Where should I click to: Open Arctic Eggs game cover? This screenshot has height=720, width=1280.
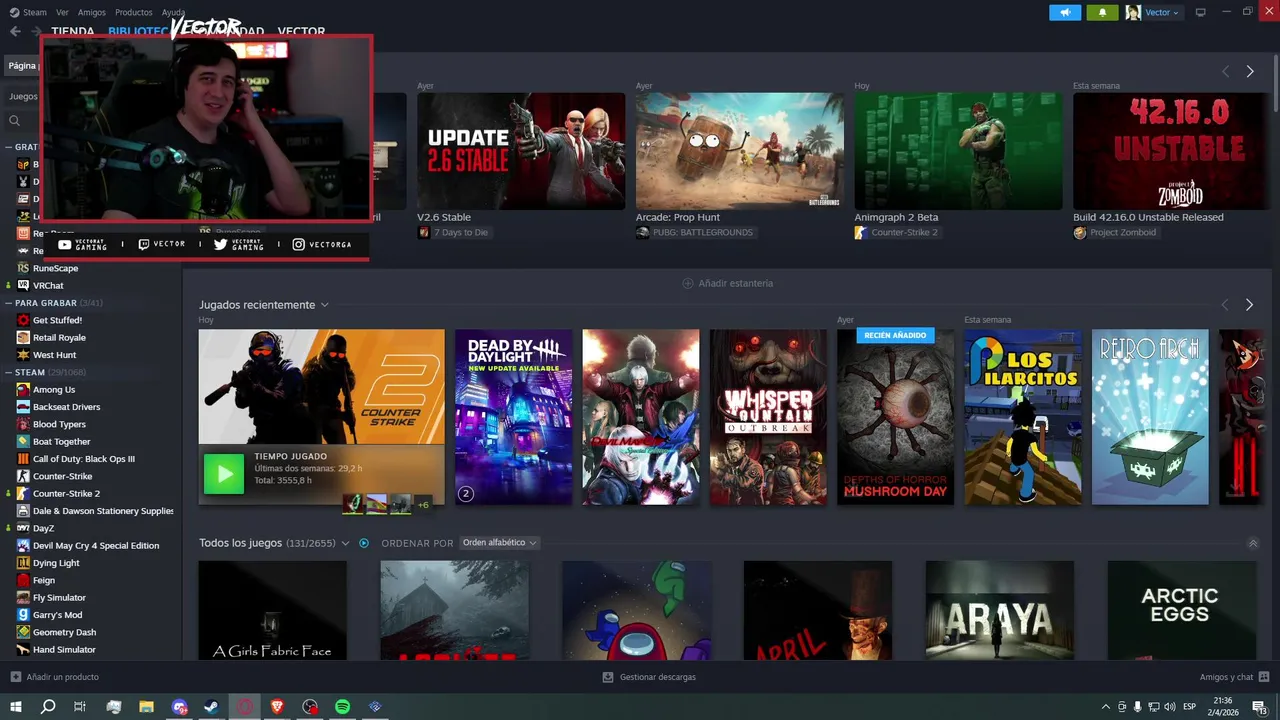point(1181,610)
